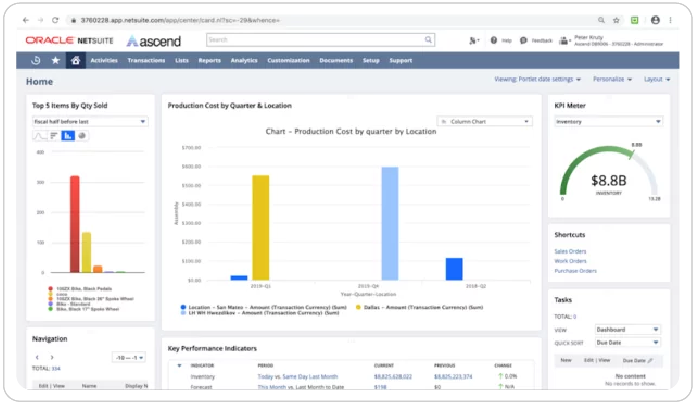The width and height of the screenshot is (696, 405).
Task: Open the Quick Sort Due Date dropdown
Action: pos(628,343)
